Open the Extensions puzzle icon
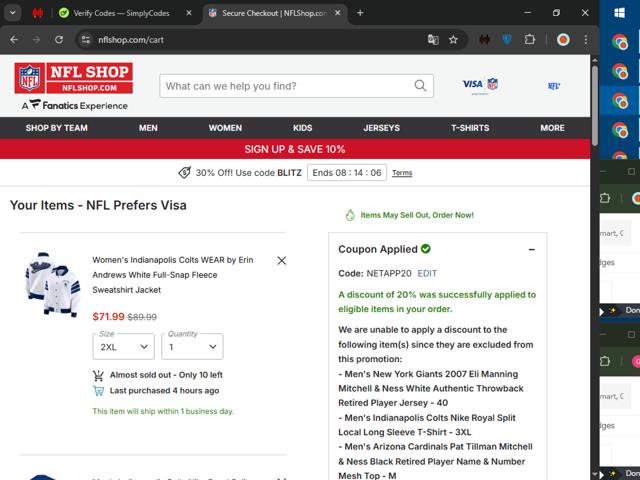 529,40
